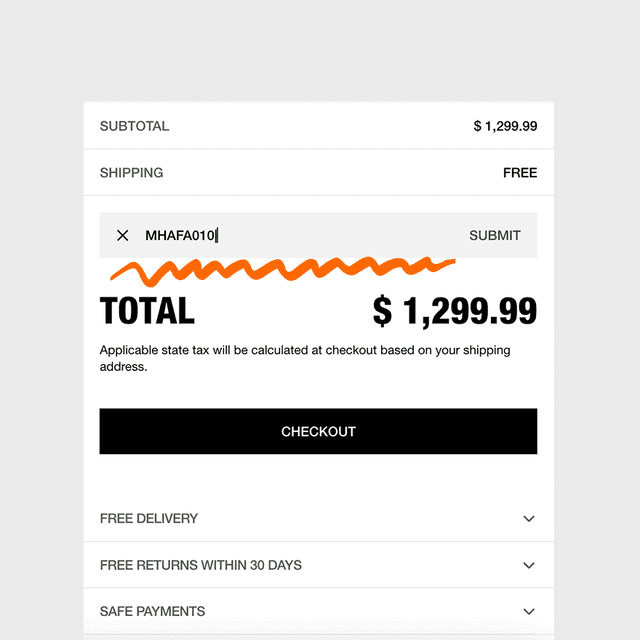Click the large total price $ 1,299.99
The width and height of the screenshot is (640, 640).
point(455,311)
